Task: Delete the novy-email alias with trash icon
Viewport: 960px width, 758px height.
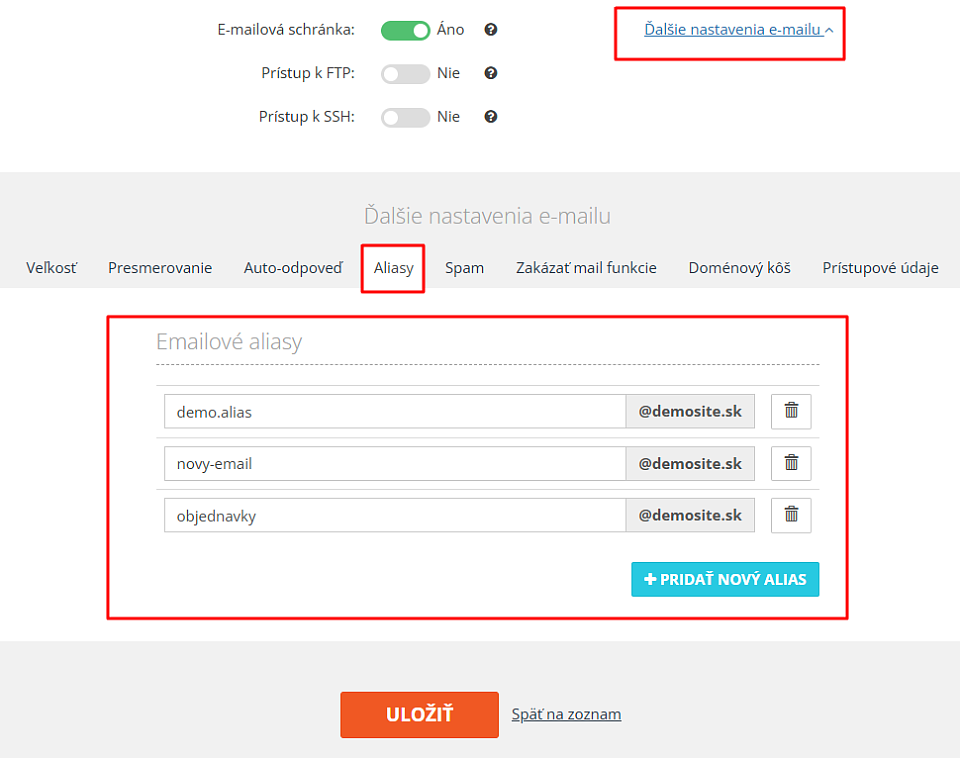Action: (x=791, y=463)
